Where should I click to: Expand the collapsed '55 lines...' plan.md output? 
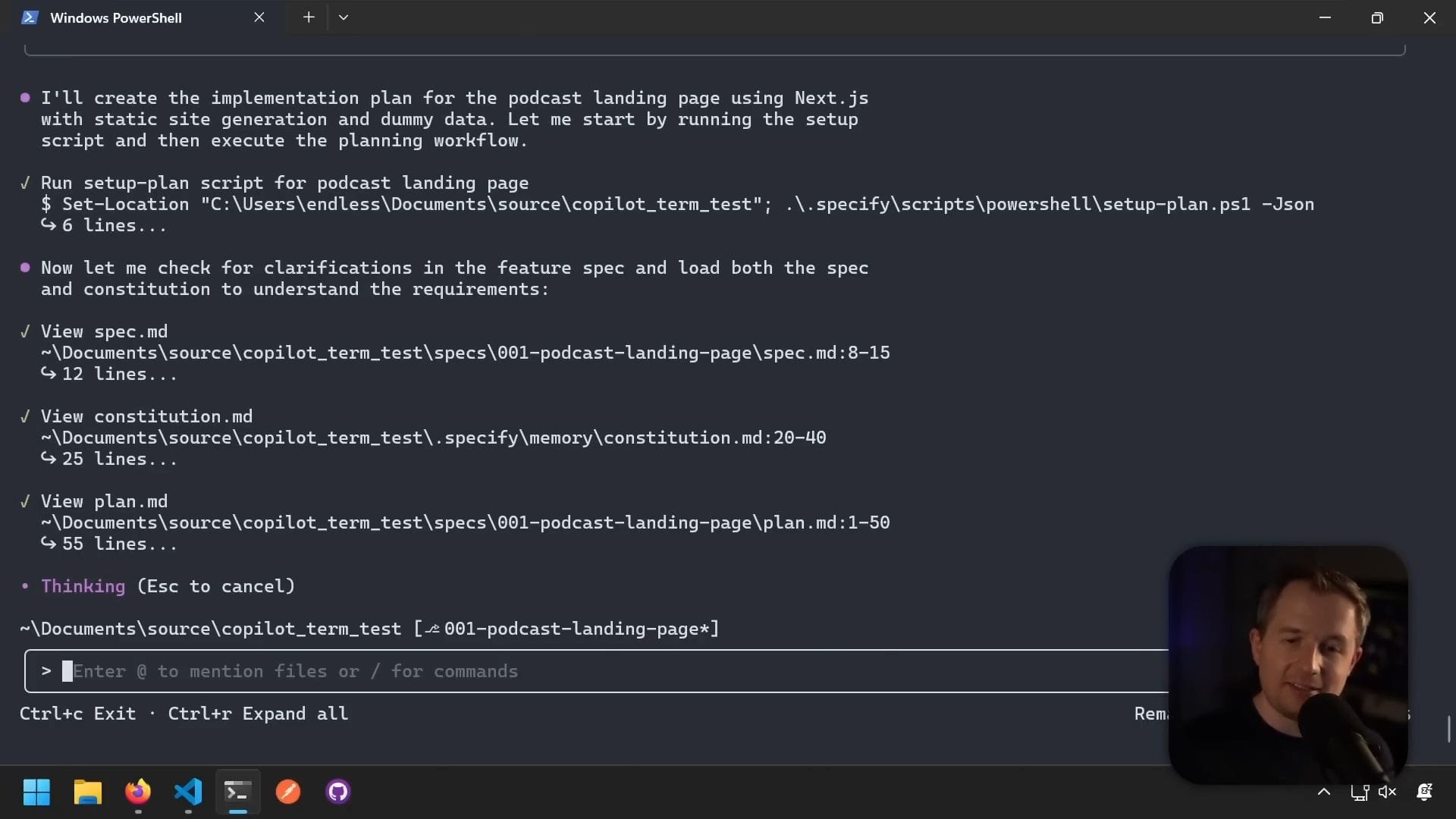coord(110,544)
